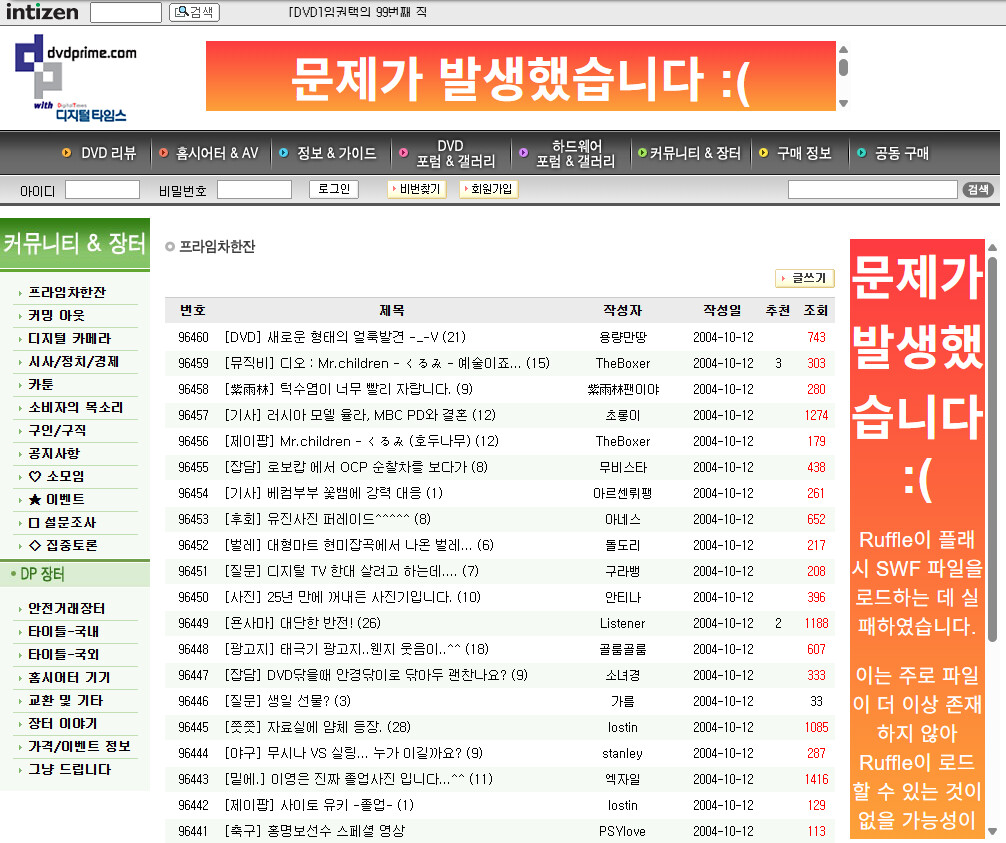Go to 구매 정보 menu

(x=803, y=154)
